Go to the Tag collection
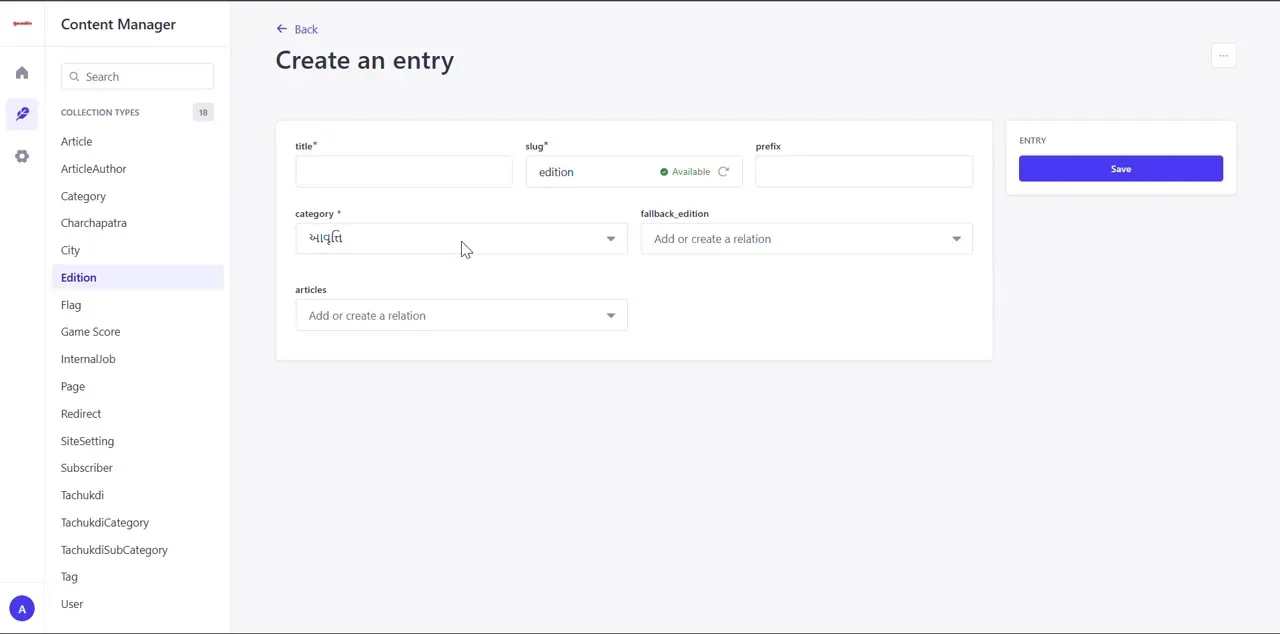1280x634 pixels. click(x=69, y=577)
